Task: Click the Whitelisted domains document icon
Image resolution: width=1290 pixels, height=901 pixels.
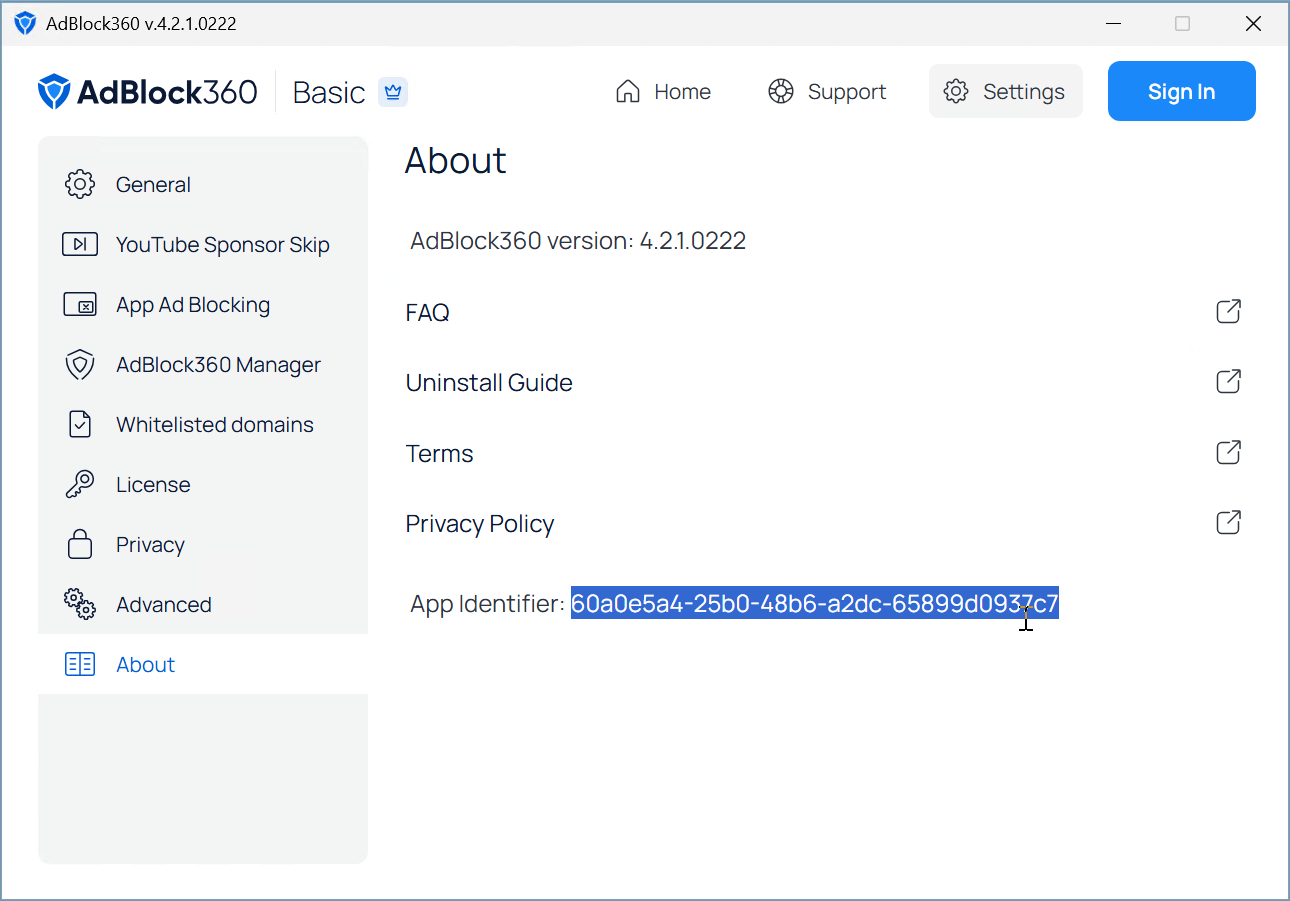Action: point(80,424)
